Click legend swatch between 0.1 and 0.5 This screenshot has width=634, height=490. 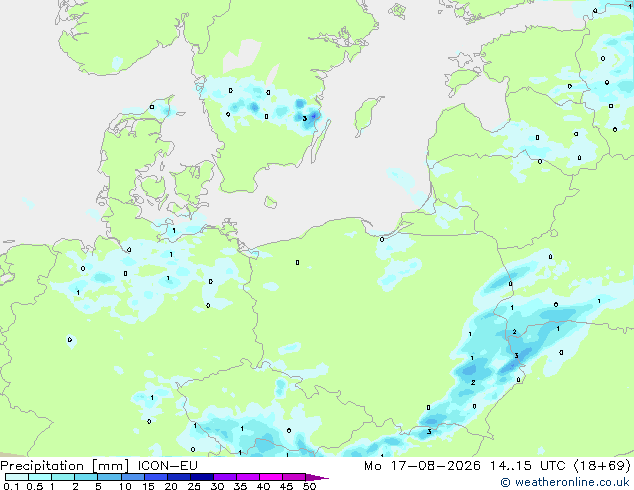[x=17, y=477]
